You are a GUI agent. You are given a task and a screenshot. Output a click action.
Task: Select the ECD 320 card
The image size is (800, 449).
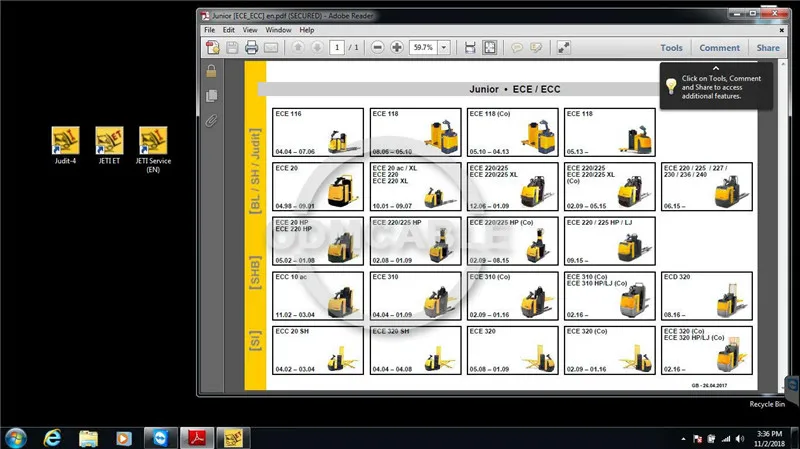coord(707,296)
